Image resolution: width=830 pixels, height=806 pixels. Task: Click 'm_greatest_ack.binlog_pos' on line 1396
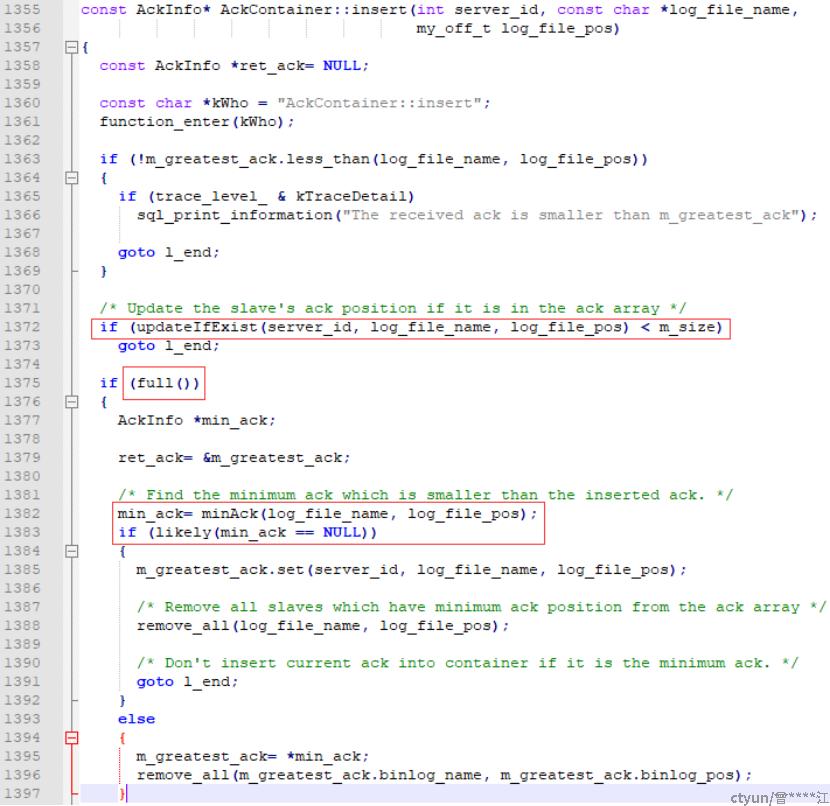(619, 775)
